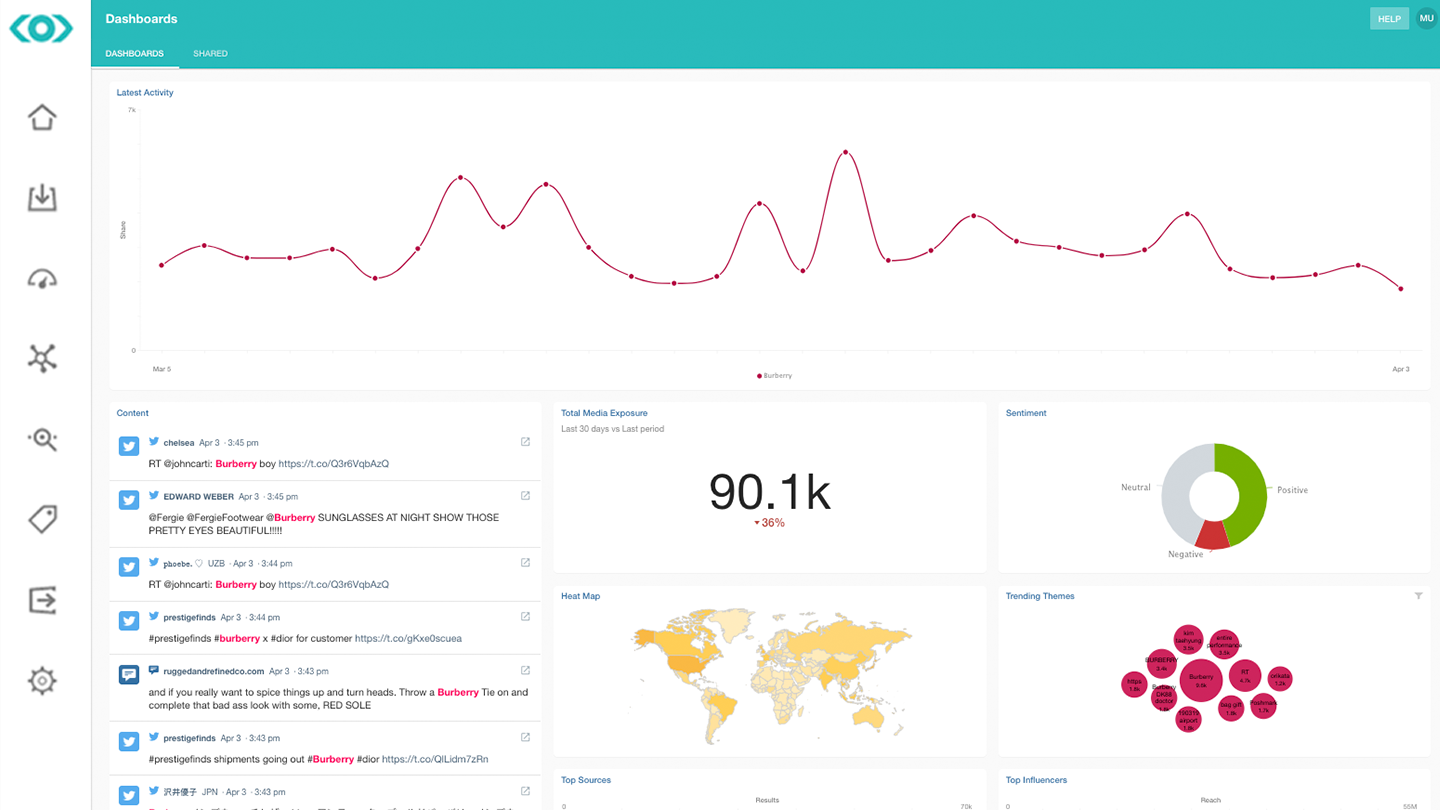This screenshot has width=1440, height=810.
Task: Open the discover search icon in the sidebar
Action: coord(42,439)
